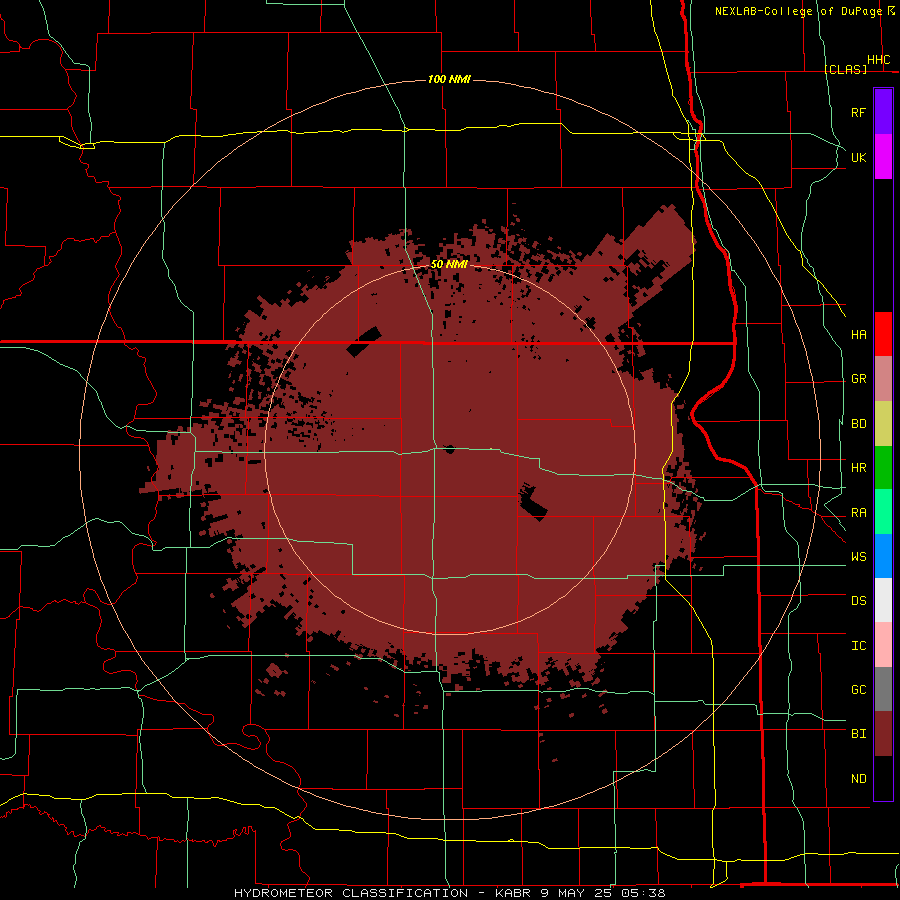Click the GR legend label
Screen dimensions: 900x900
click(858, 379)
